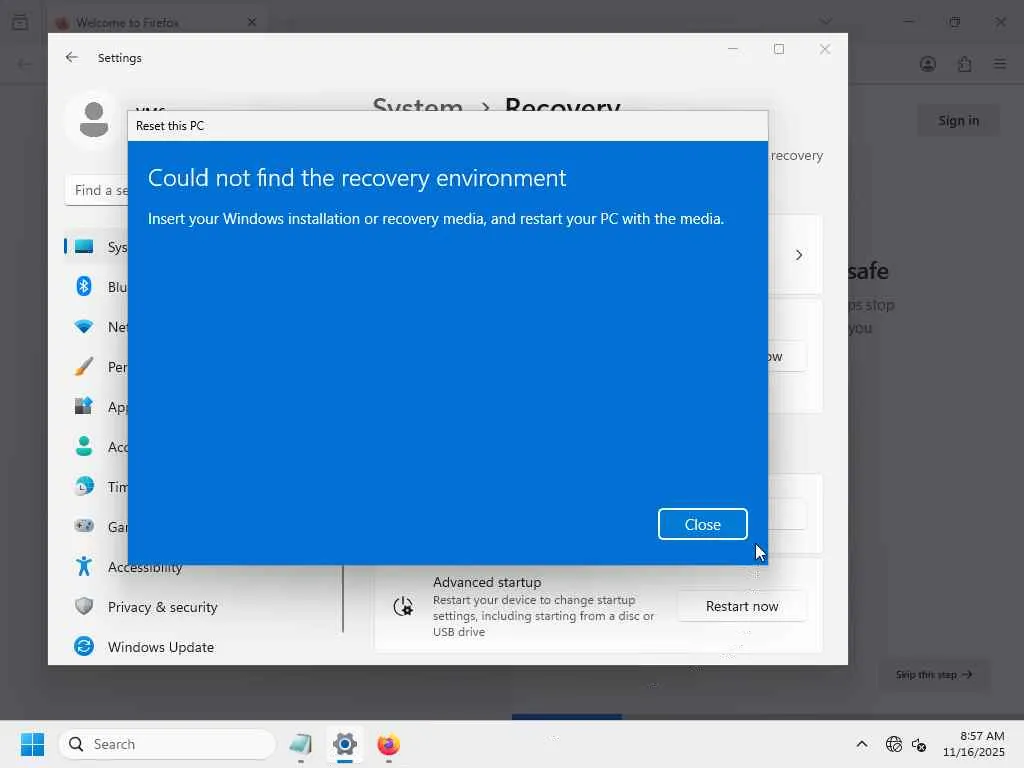
Task: Select the Welcome to Firefox tab
Action: (157, 23)
